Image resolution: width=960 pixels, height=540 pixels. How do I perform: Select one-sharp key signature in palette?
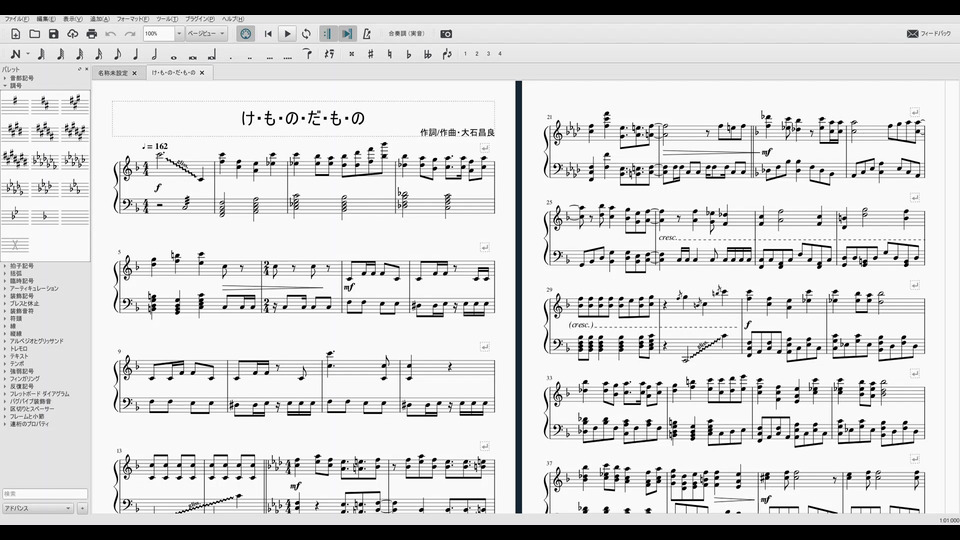(15, 103)
